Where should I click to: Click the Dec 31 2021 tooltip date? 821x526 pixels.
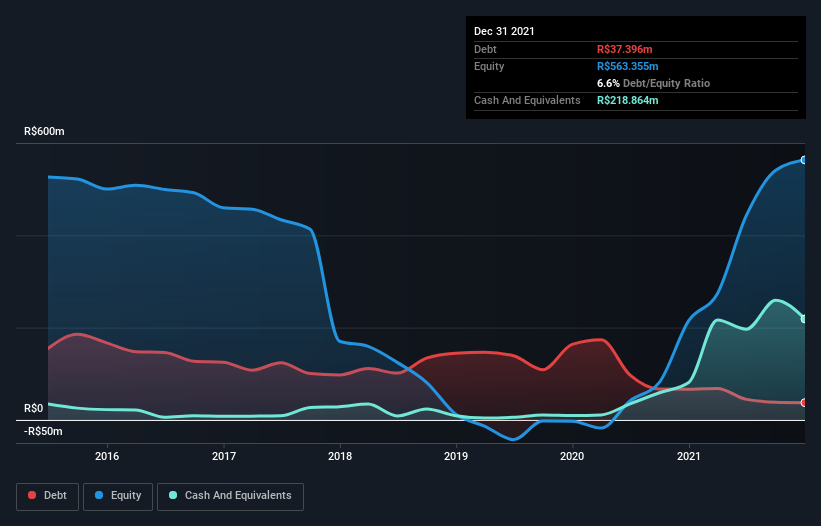point(504,31)
